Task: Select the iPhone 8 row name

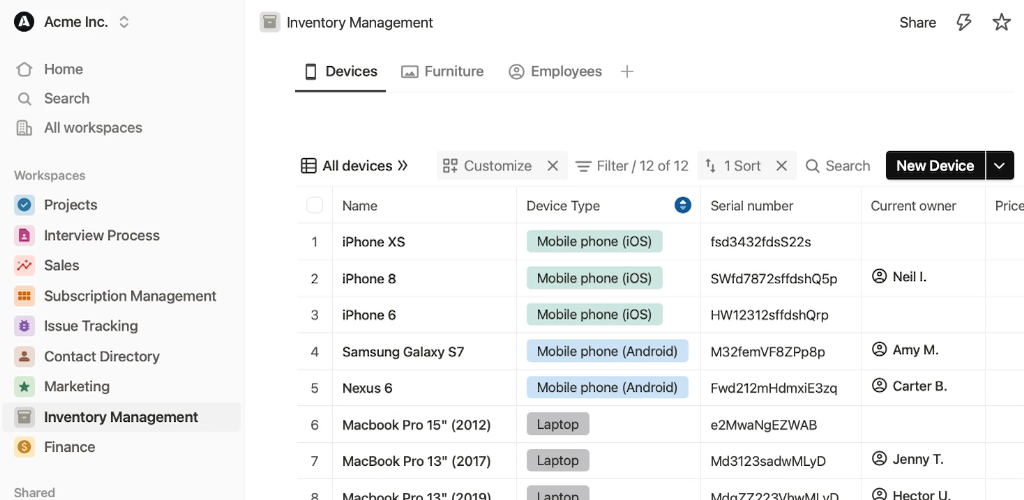Action: tap(369, 279)
